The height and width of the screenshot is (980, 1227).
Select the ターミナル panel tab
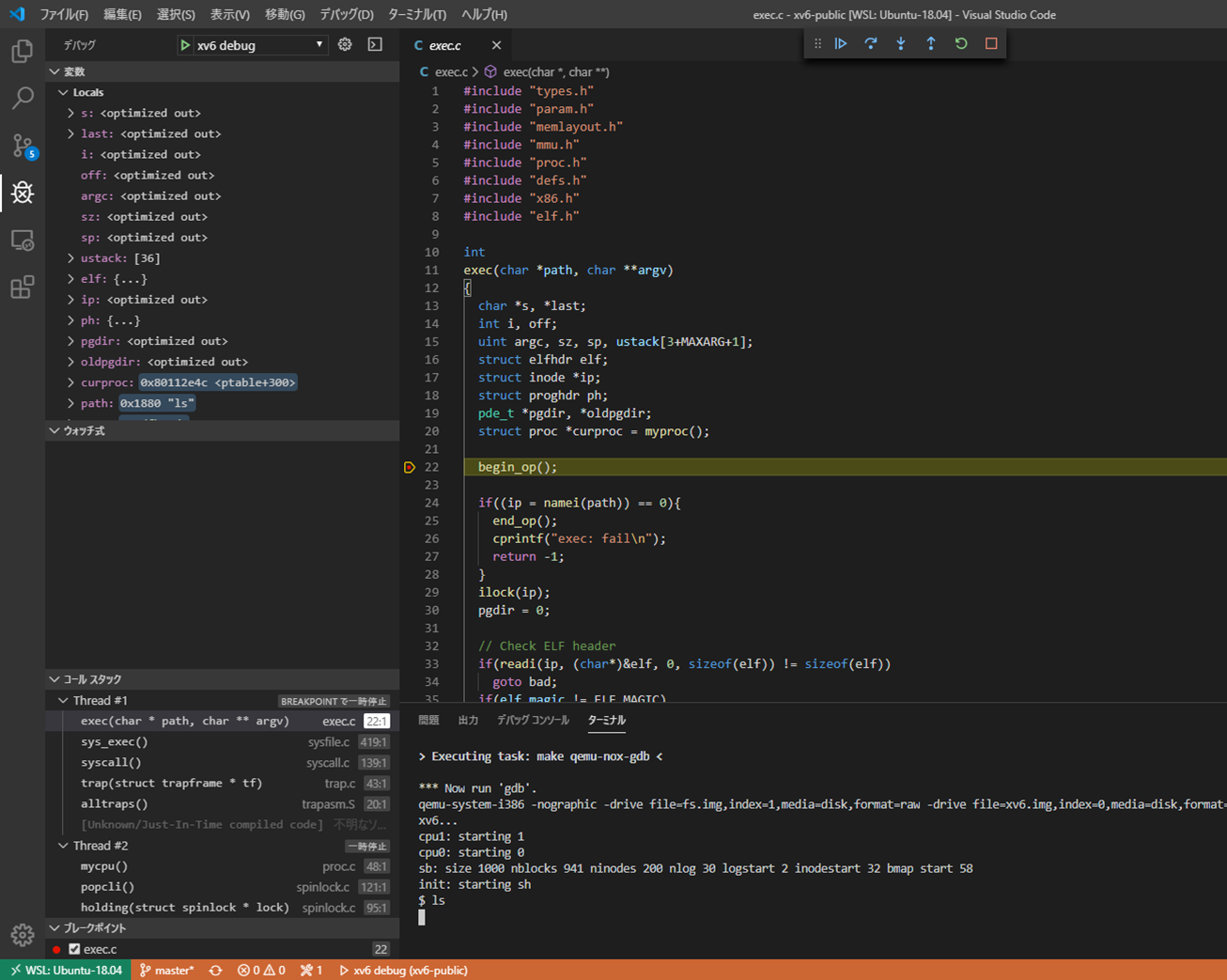(x=607, y=720)
